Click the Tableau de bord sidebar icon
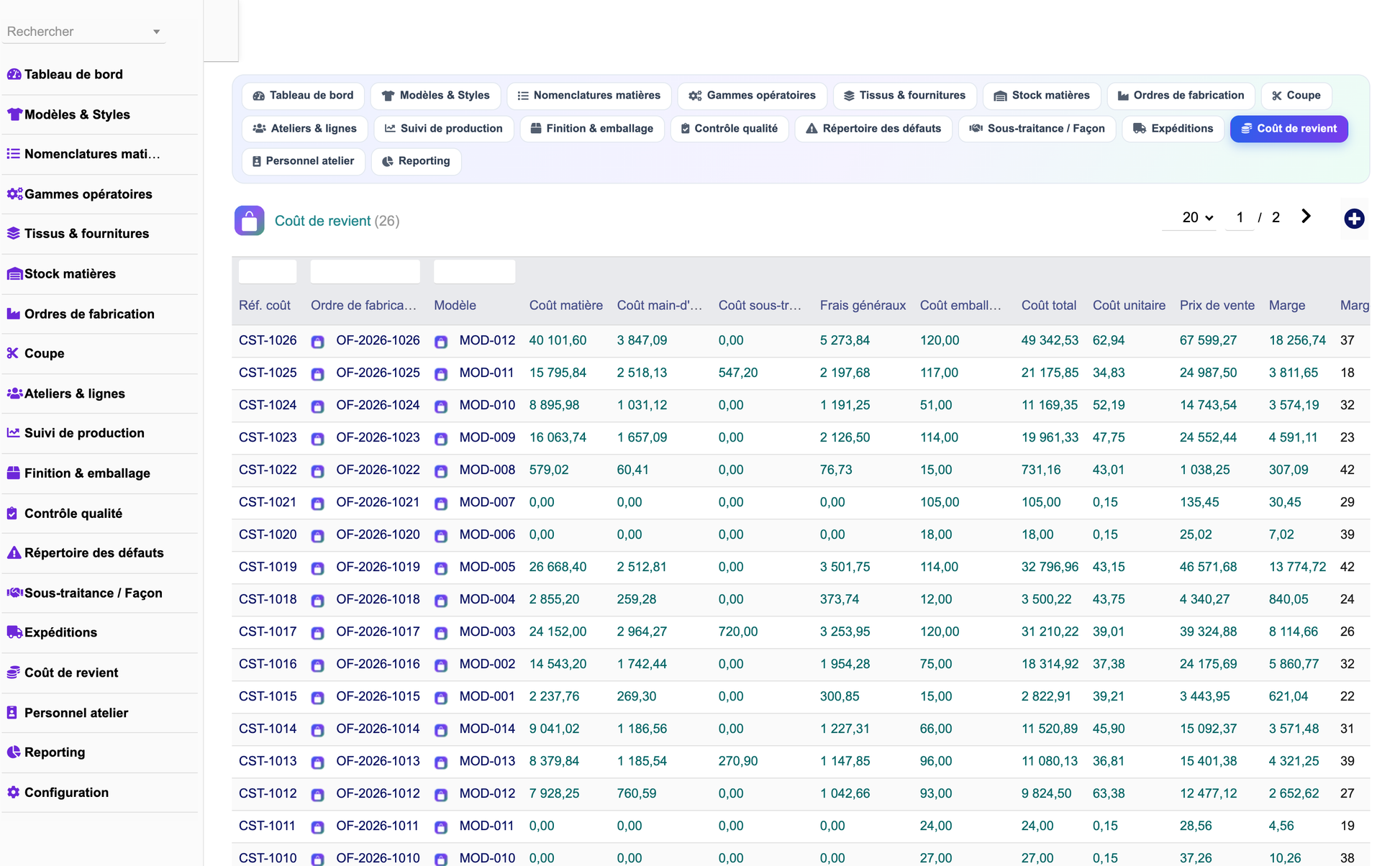The image size is (1400, 866). pyautogui.click(x=14, y=74)
